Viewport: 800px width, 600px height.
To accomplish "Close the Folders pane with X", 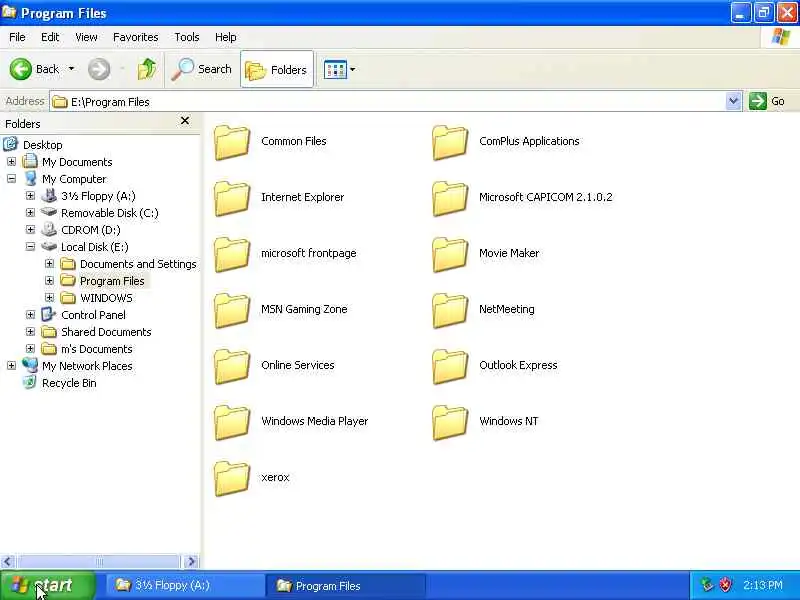I will [185, 120].
